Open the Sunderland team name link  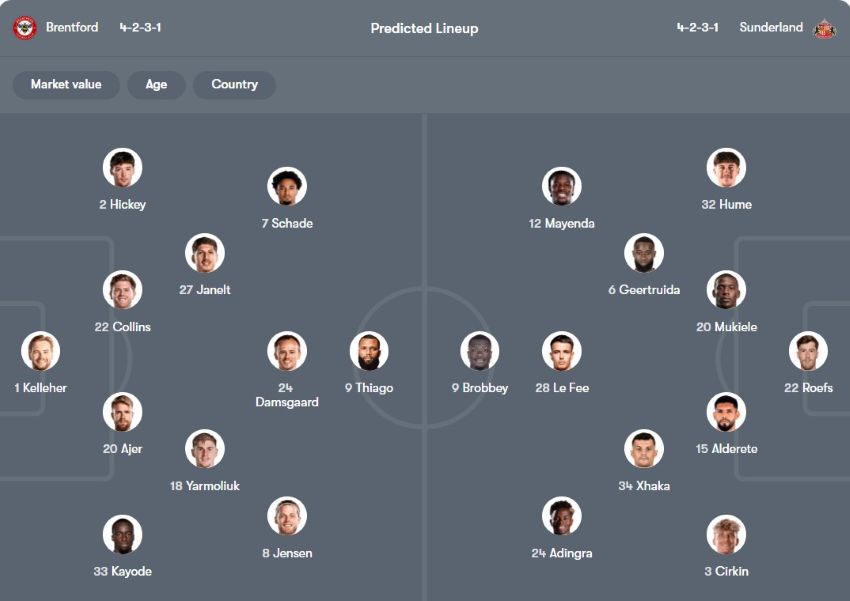[771, 28]
